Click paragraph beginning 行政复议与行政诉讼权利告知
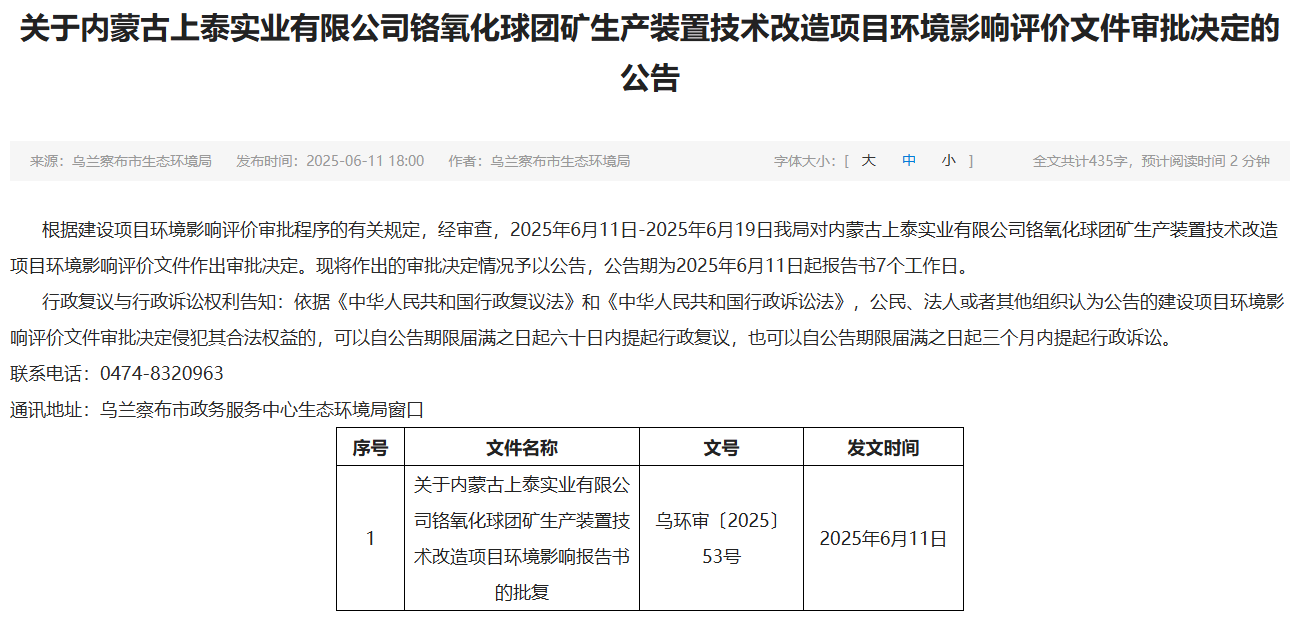Image resolution: width=1311 pixels, height=617 pixels. click(648, 320)
